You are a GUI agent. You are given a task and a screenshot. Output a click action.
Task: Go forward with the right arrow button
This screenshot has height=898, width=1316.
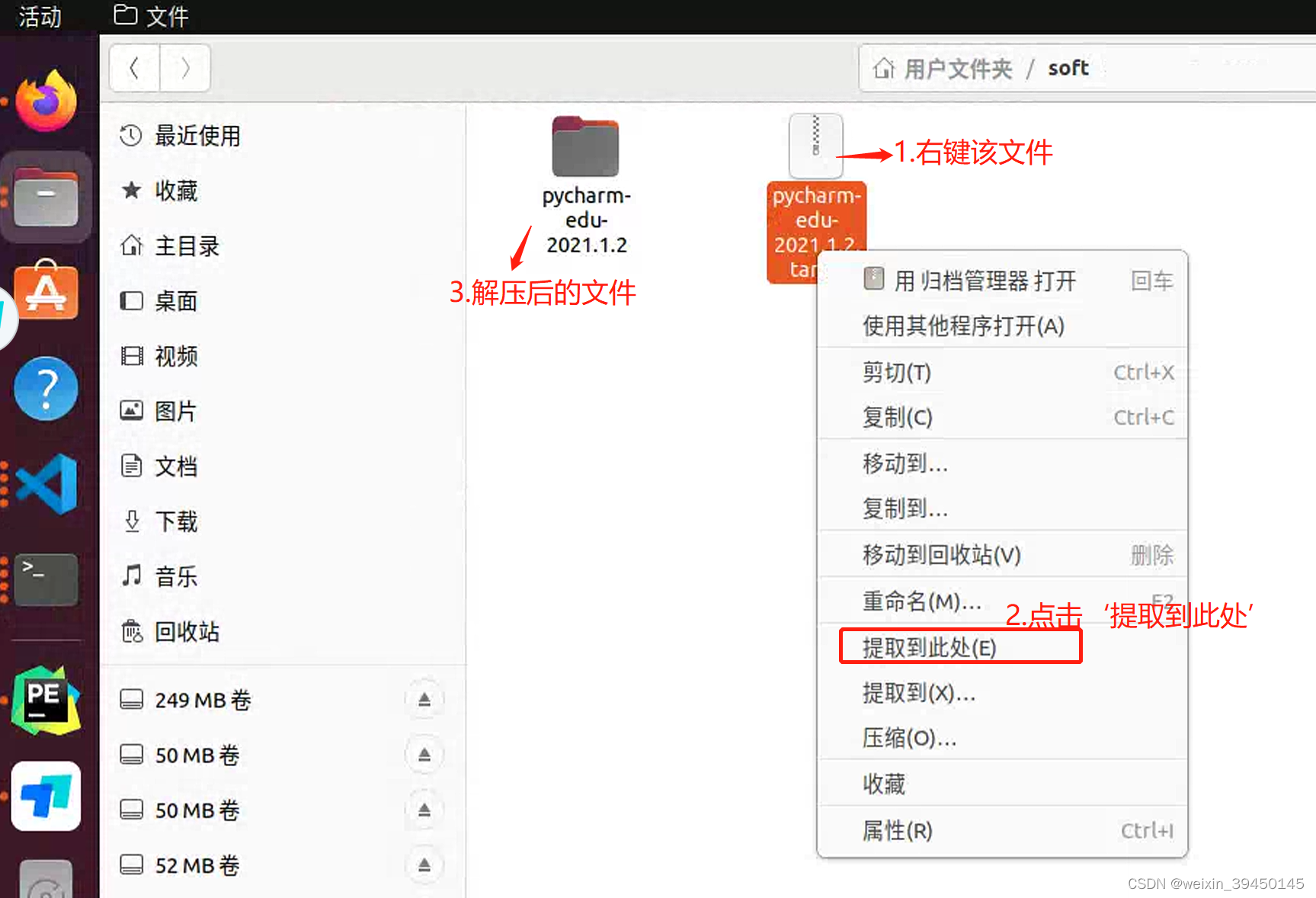[185, 69]
